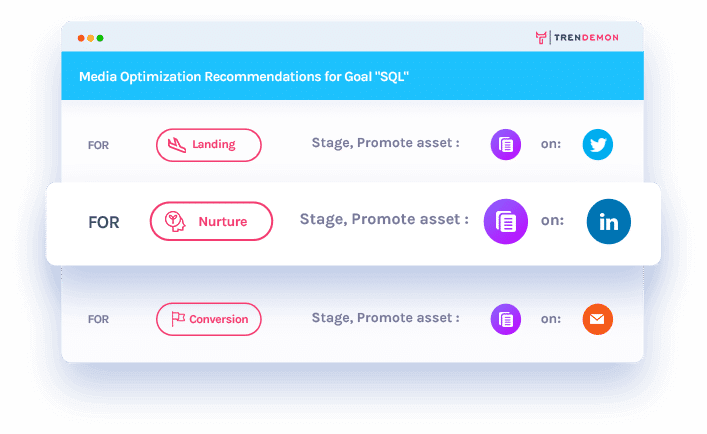707x434 pixels.
Task: Open the asset icon in Conversion row
Action: [506, 320]
